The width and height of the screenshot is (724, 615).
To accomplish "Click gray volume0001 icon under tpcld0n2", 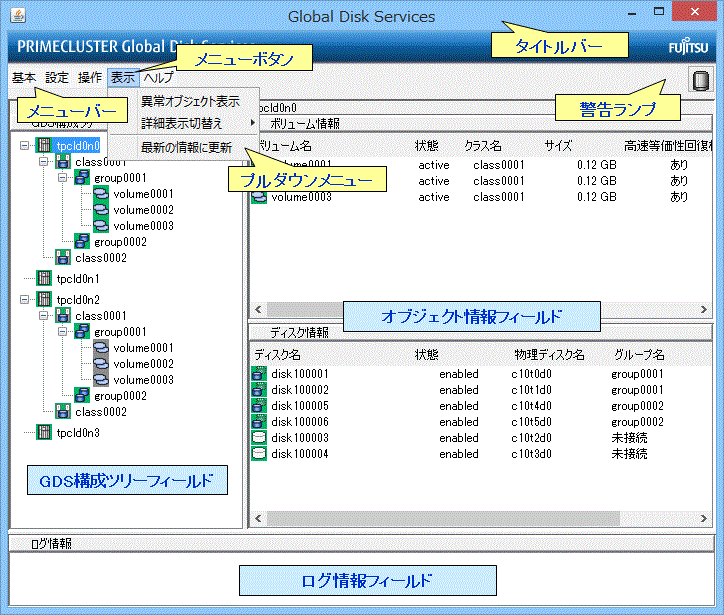I will [101, 347].
